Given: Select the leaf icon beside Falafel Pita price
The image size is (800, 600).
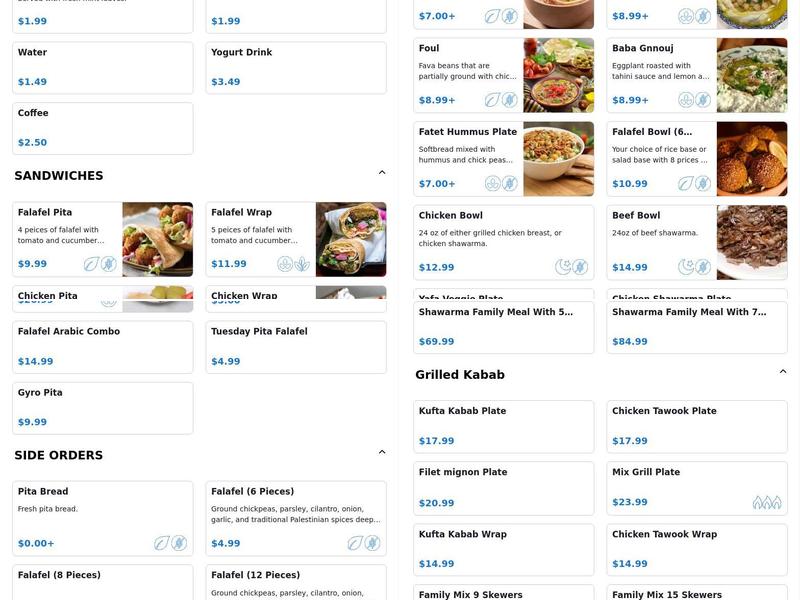Looking at the screenshot, I should (89, 264).
